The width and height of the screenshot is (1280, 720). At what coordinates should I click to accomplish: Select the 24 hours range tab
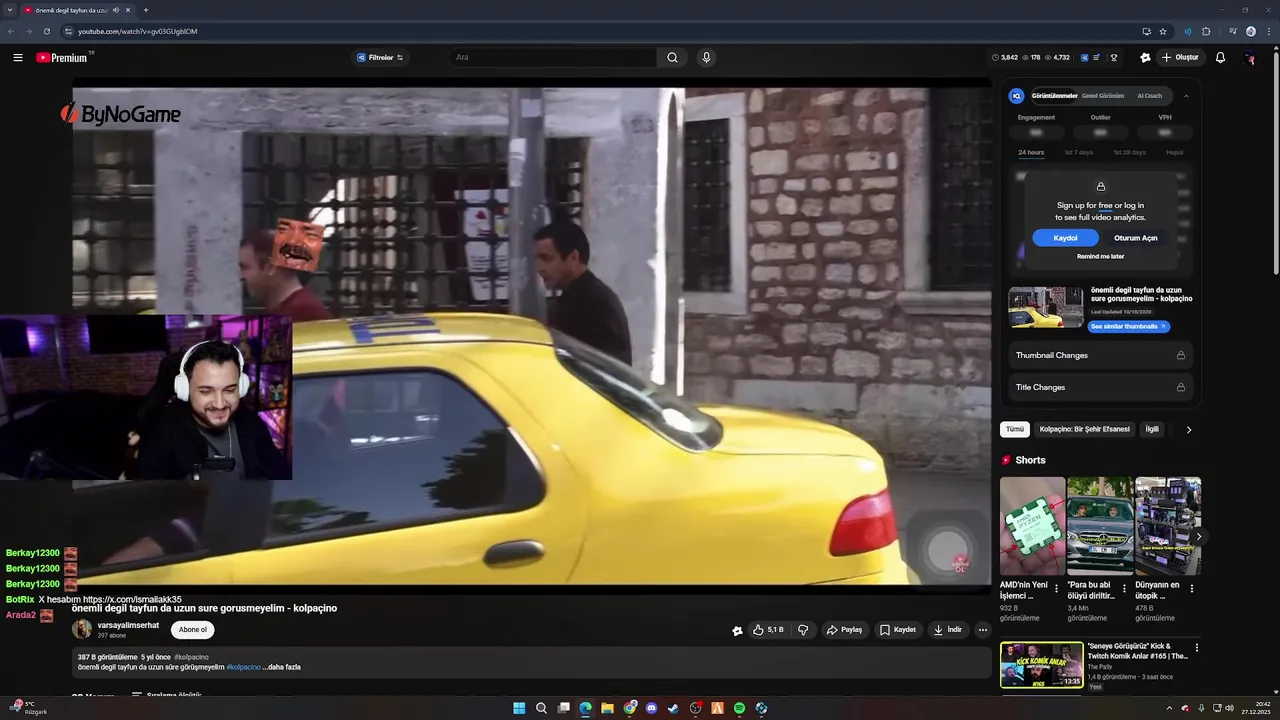coord(1031,152)
